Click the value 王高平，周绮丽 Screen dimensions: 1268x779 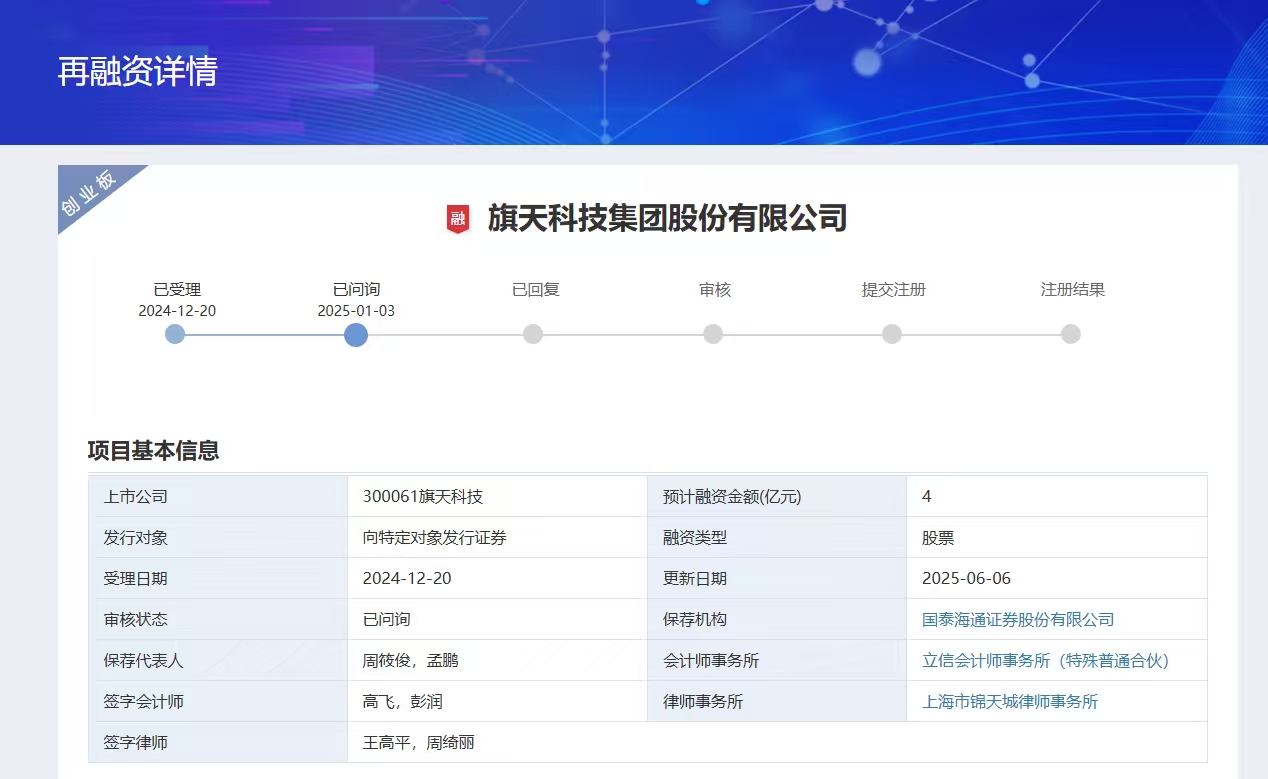419,743
